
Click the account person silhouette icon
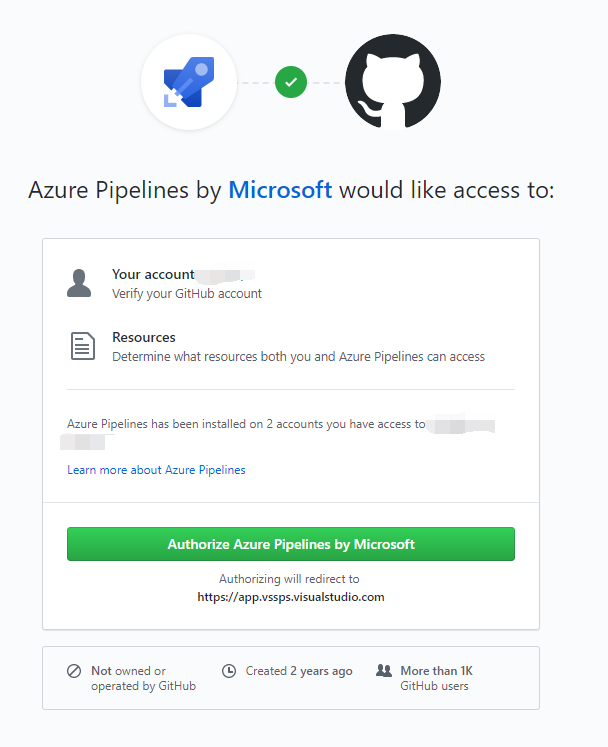[x=80, y=283]
